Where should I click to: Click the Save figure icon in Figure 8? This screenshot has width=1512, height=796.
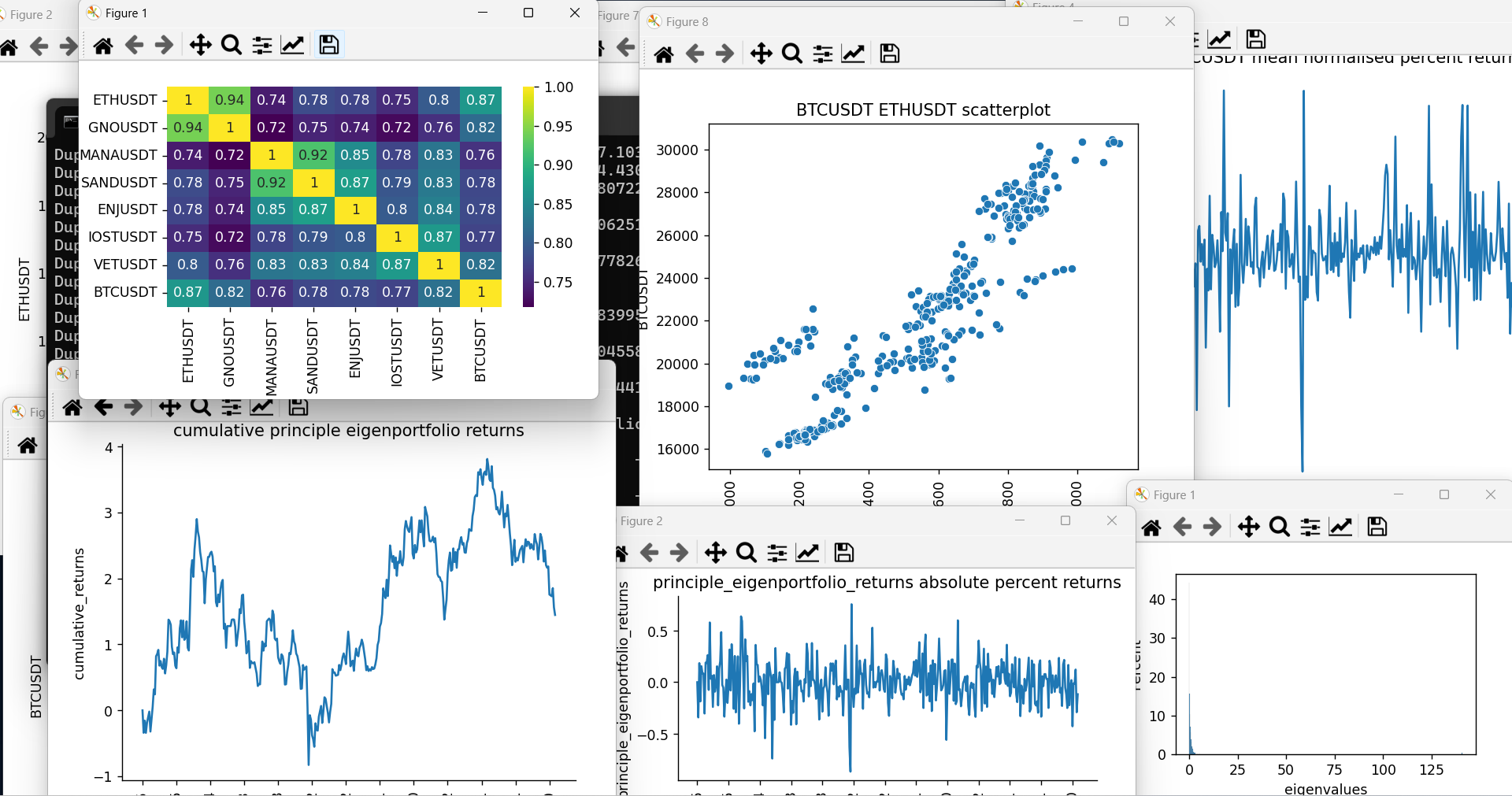889,54
